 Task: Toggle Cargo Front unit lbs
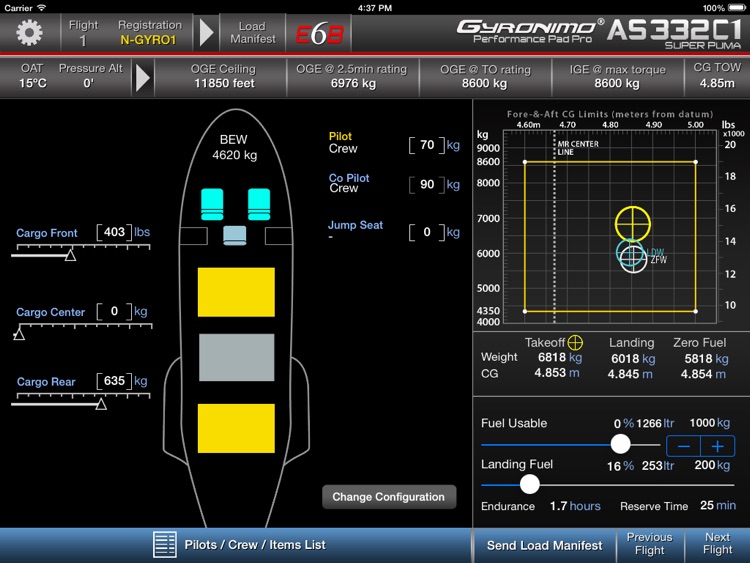pyautogui.click(x=142, y=232)
